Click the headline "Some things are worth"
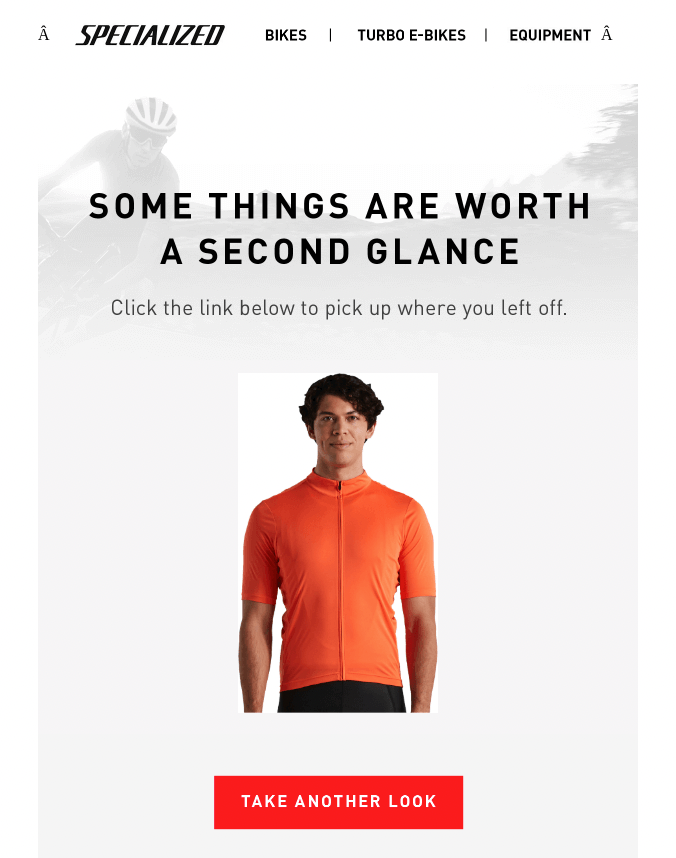 (339, 206)
